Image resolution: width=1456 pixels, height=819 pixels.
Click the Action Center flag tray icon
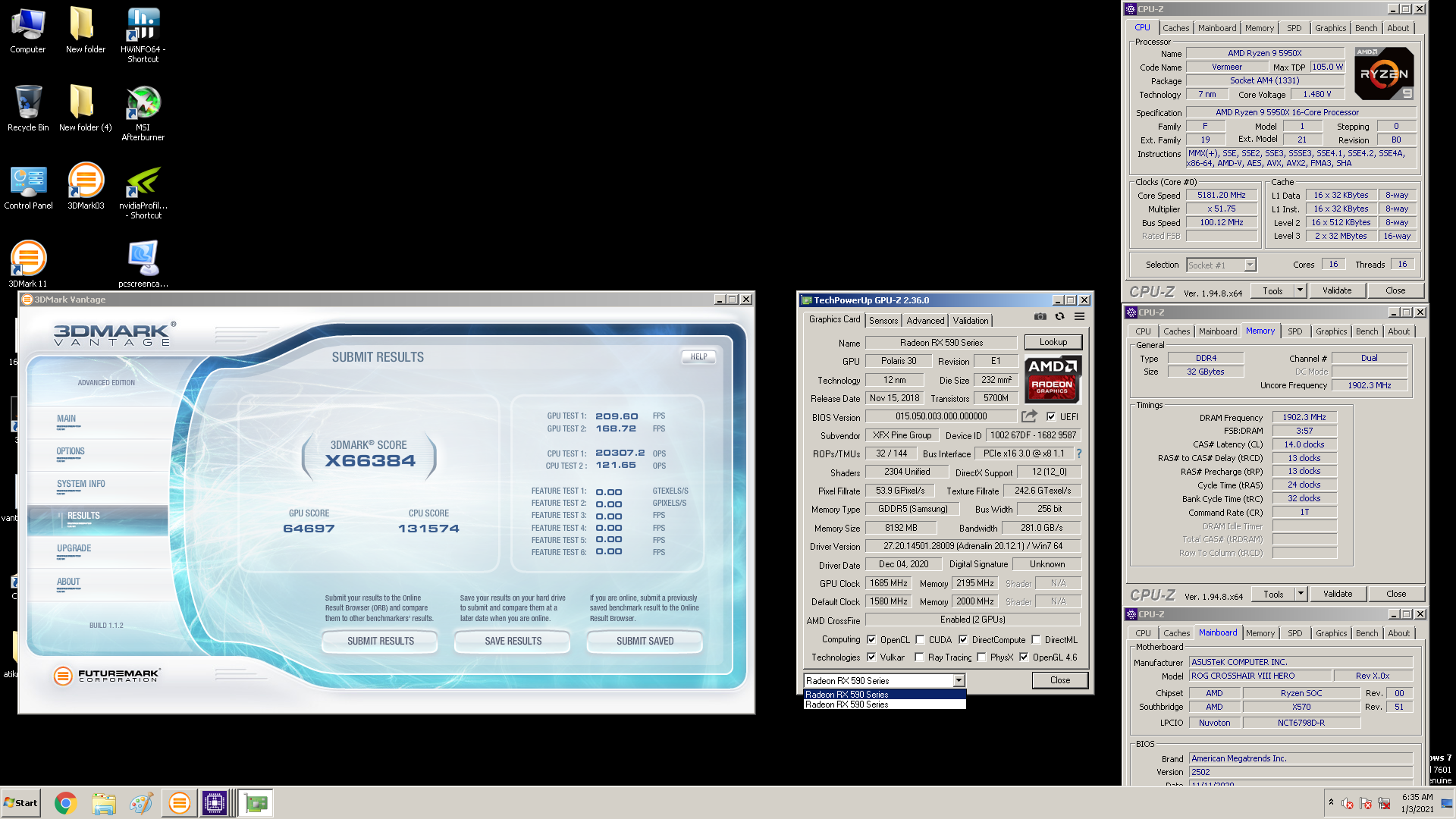point(1366,803)
